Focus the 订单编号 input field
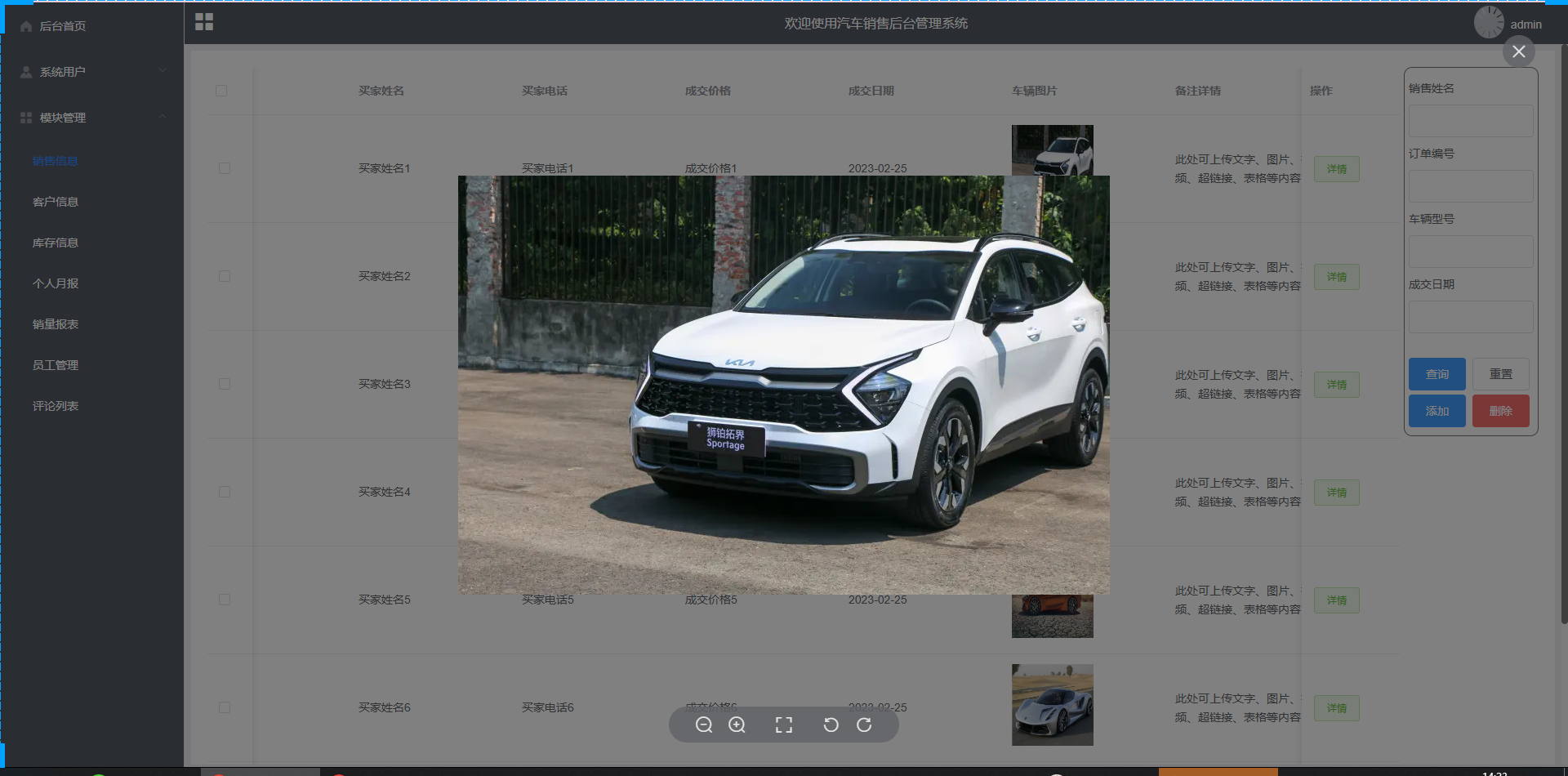 (x=1471, y=186)
